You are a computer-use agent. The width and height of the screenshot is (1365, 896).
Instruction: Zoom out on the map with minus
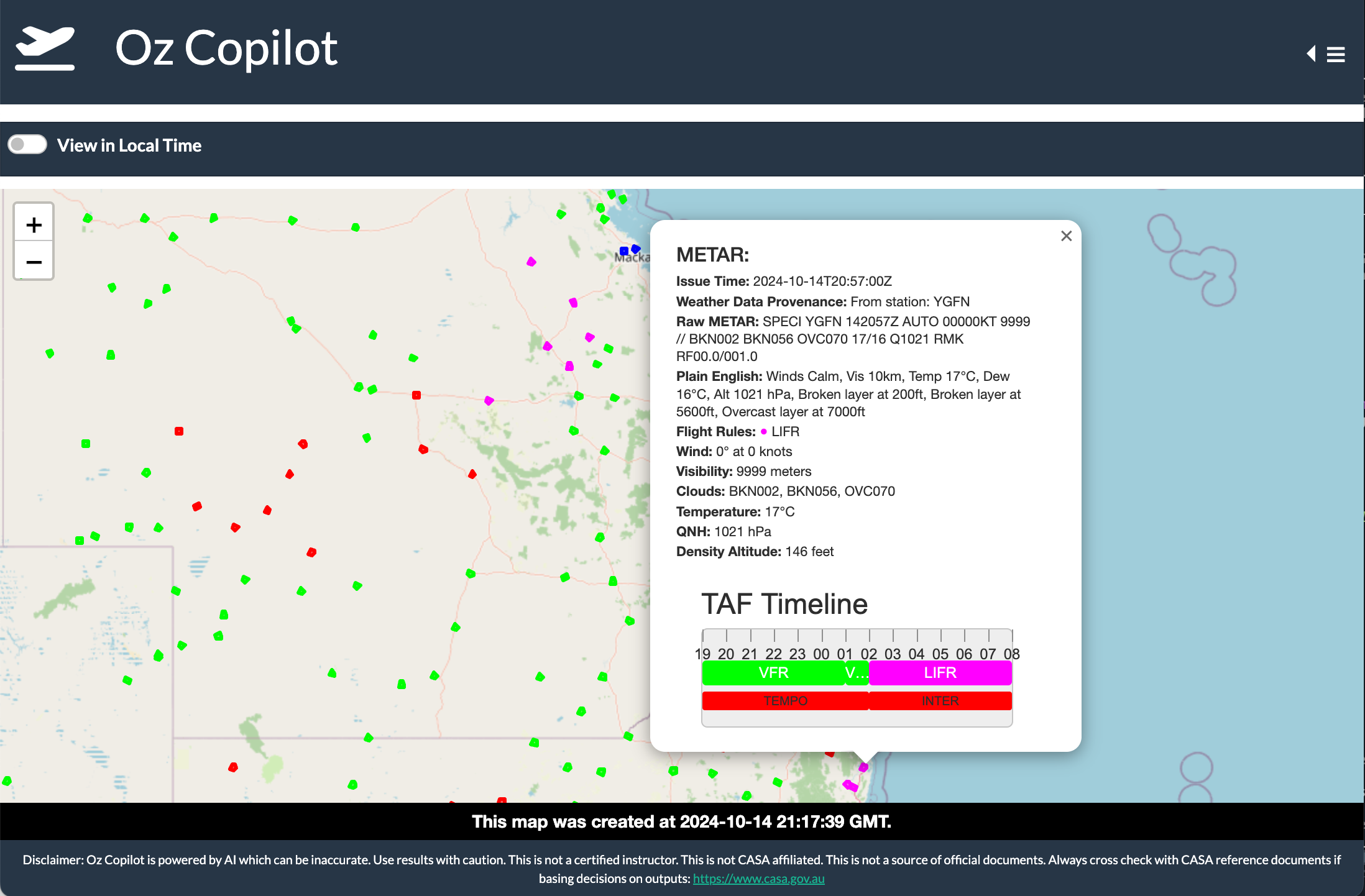[x=34, y=262]
